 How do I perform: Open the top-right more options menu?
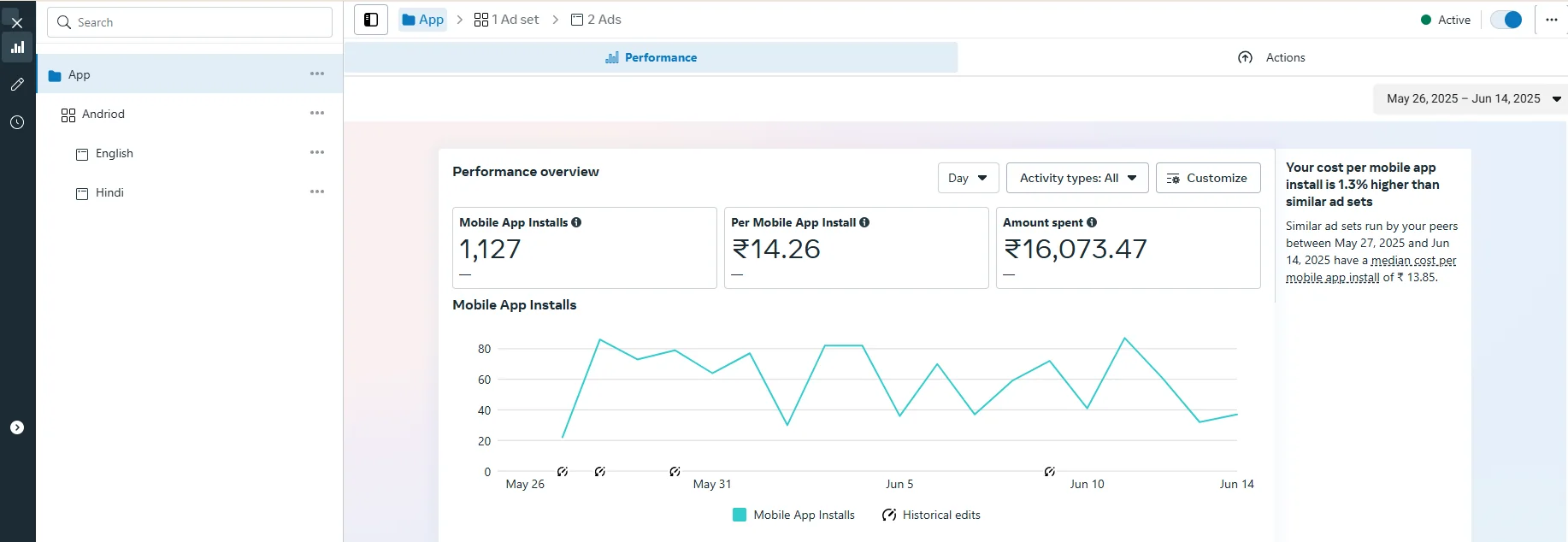[1552, 20]
